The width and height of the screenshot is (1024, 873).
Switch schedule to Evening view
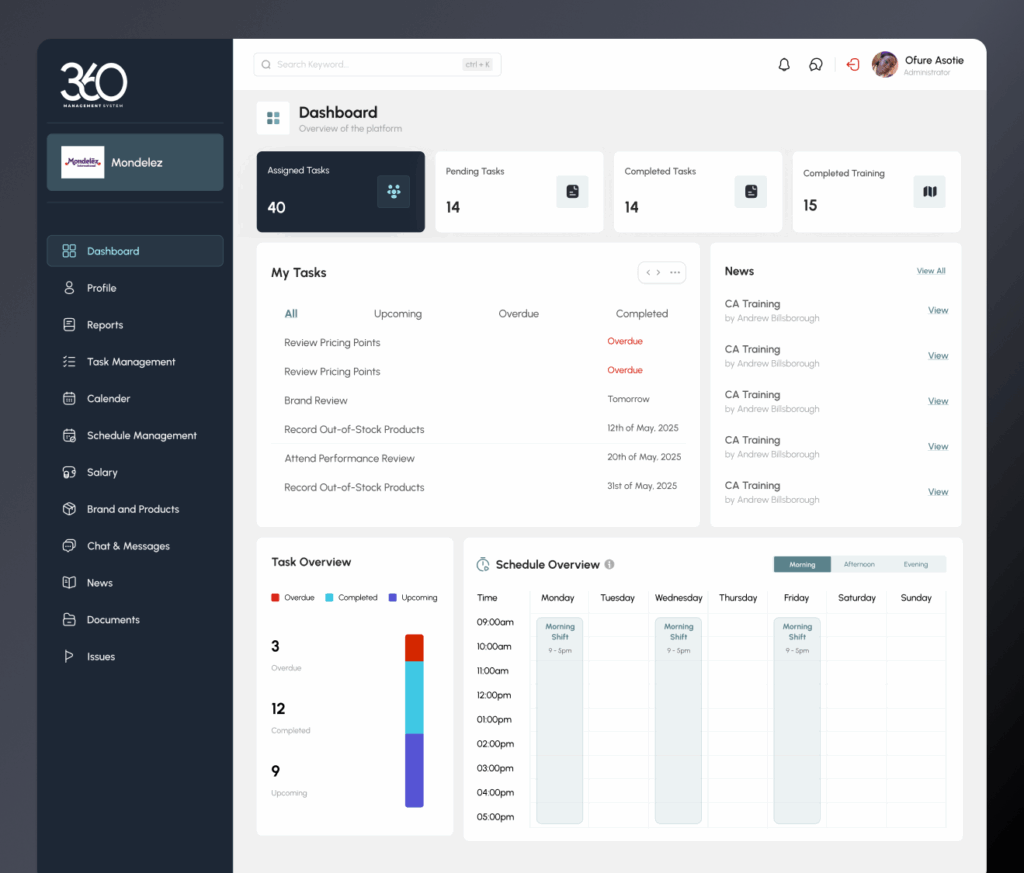click(916, 565)
